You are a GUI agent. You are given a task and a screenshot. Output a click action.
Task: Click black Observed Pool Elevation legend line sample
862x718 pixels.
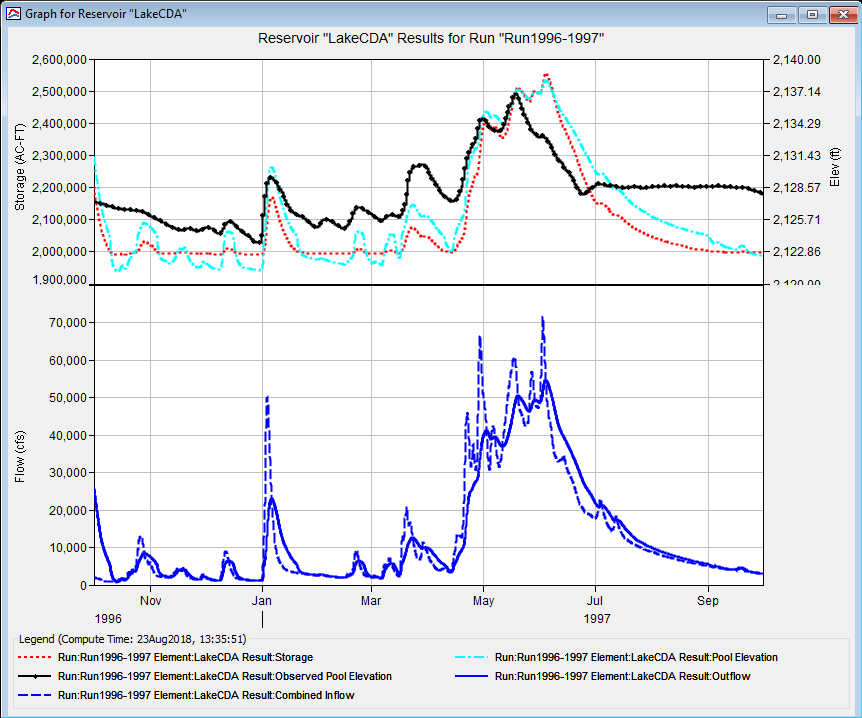(x=35, y=676)
